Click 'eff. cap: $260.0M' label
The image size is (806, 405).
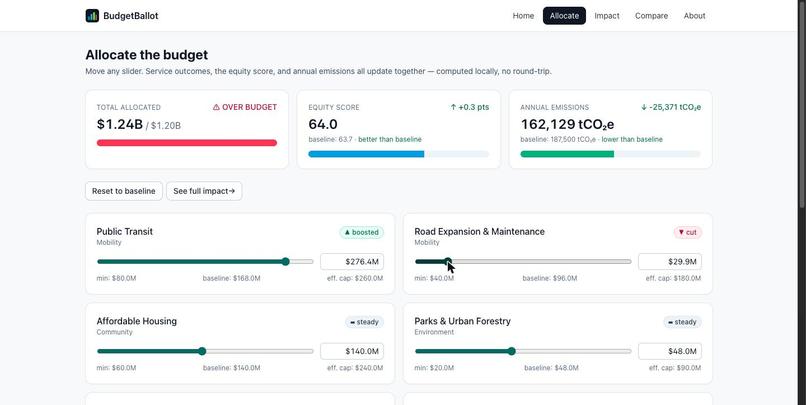pos(355,279)
